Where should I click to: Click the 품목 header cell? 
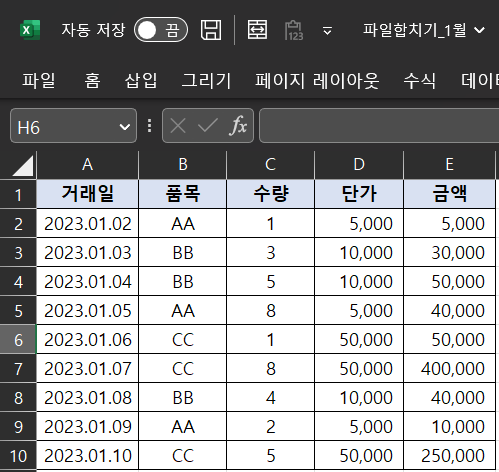[x=183, y=194]
